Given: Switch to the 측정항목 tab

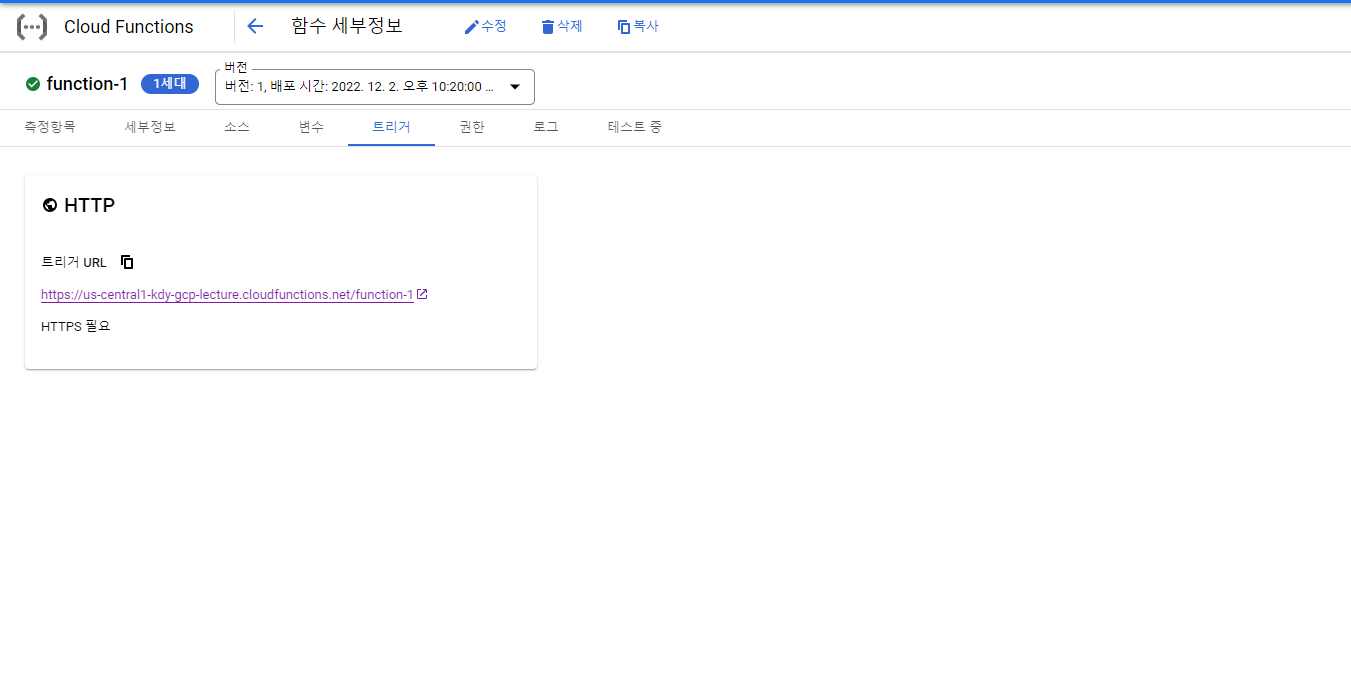Looking at the screenshot, I should point(50,127).
